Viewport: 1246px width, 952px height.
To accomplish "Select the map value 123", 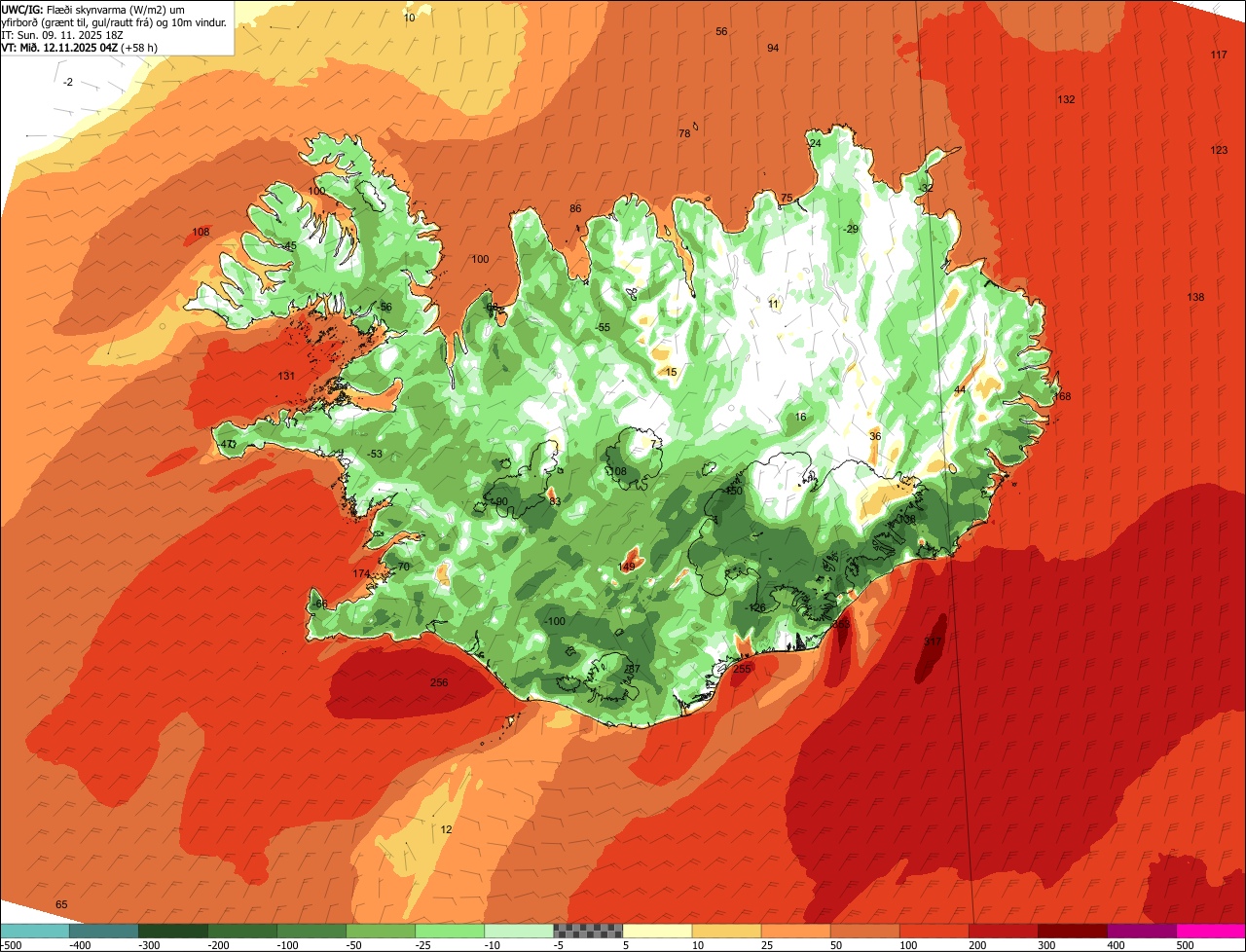I will 1220,150.
